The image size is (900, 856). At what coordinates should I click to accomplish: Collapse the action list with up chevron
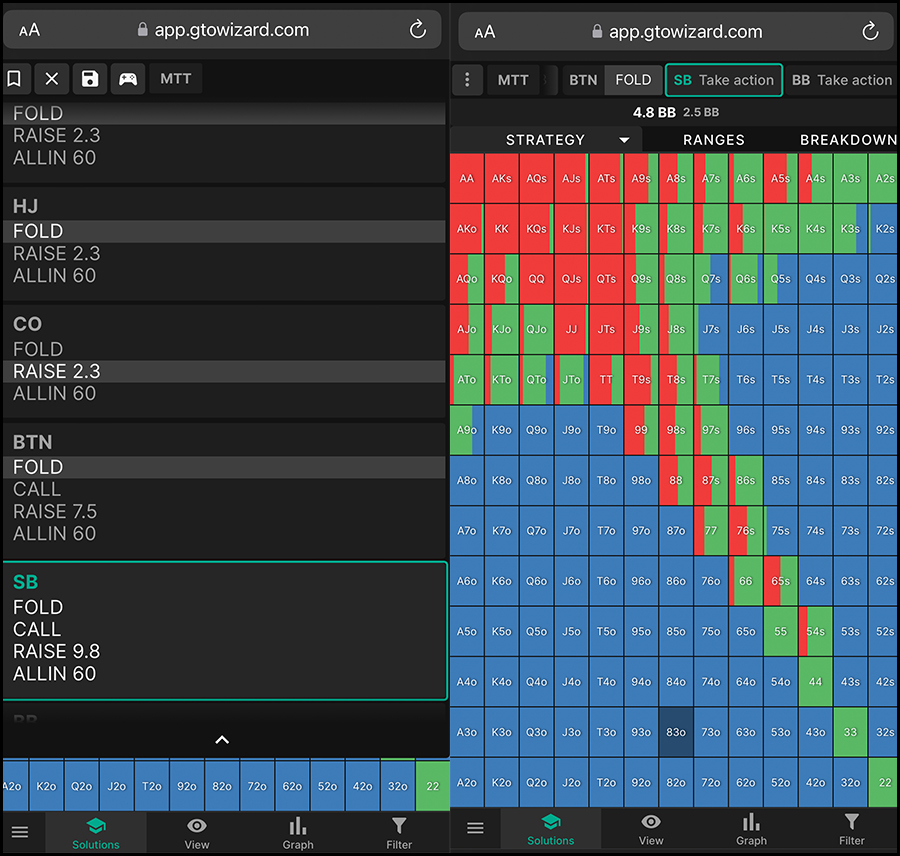coord(222,739)
